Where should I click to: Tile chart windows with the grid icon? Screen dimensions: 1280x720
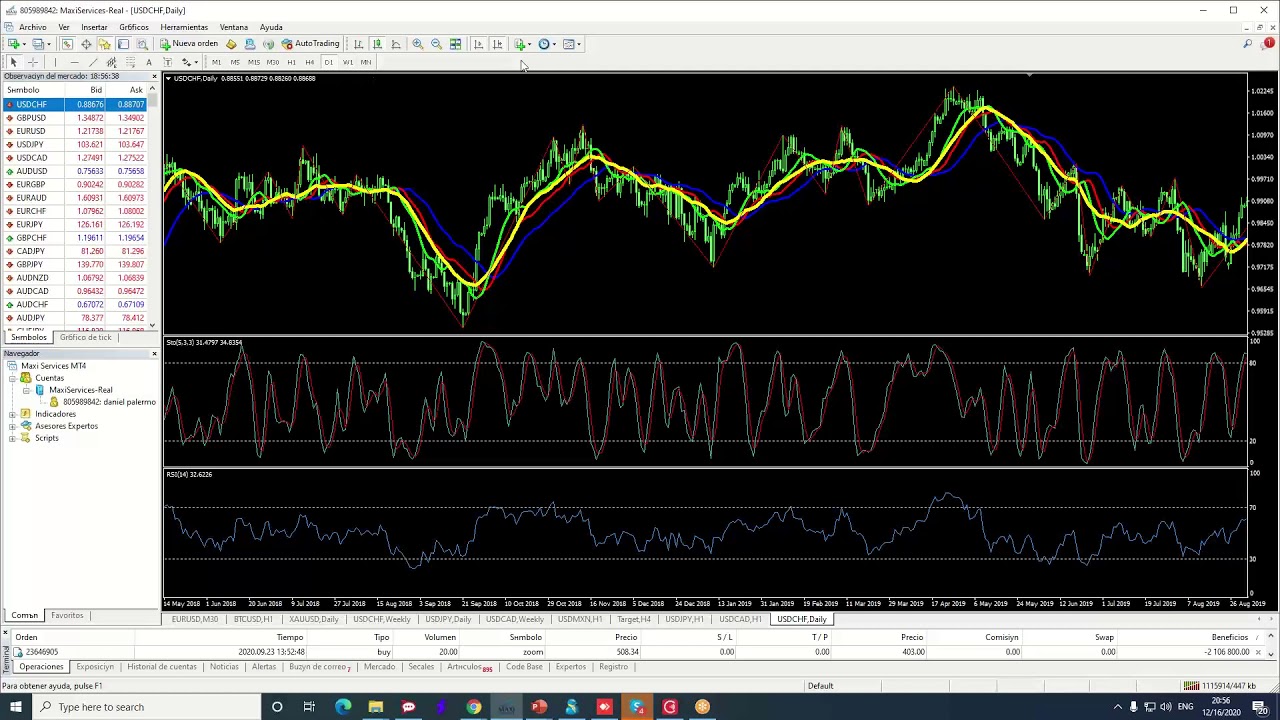pyautogui.click(x=455, y=44)
